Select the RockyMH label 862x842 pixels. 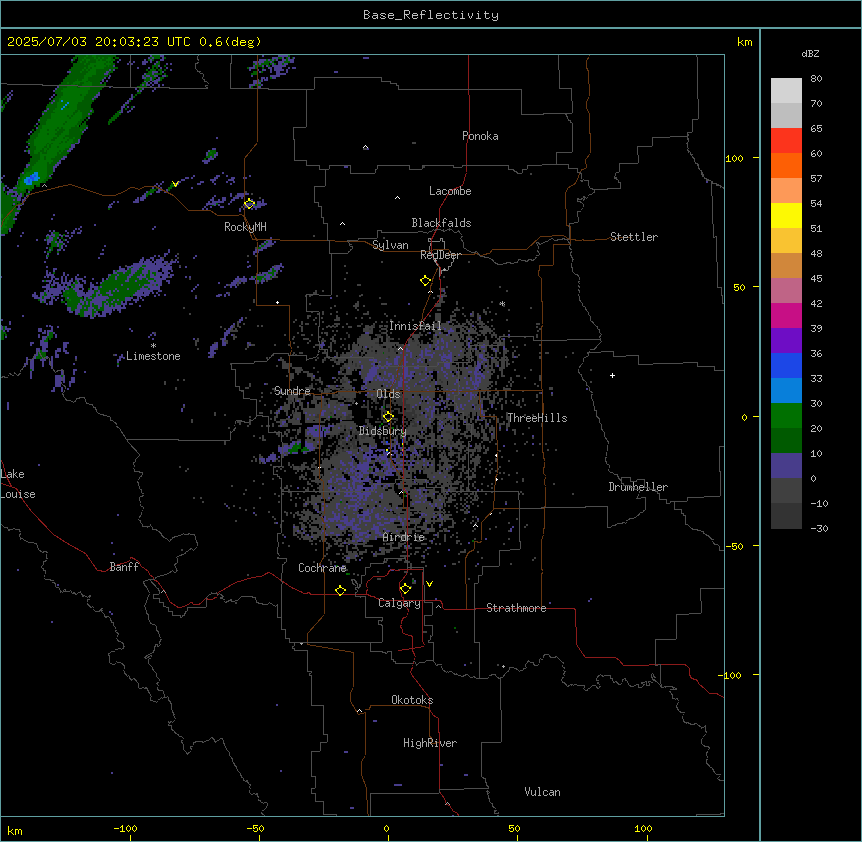245,227
